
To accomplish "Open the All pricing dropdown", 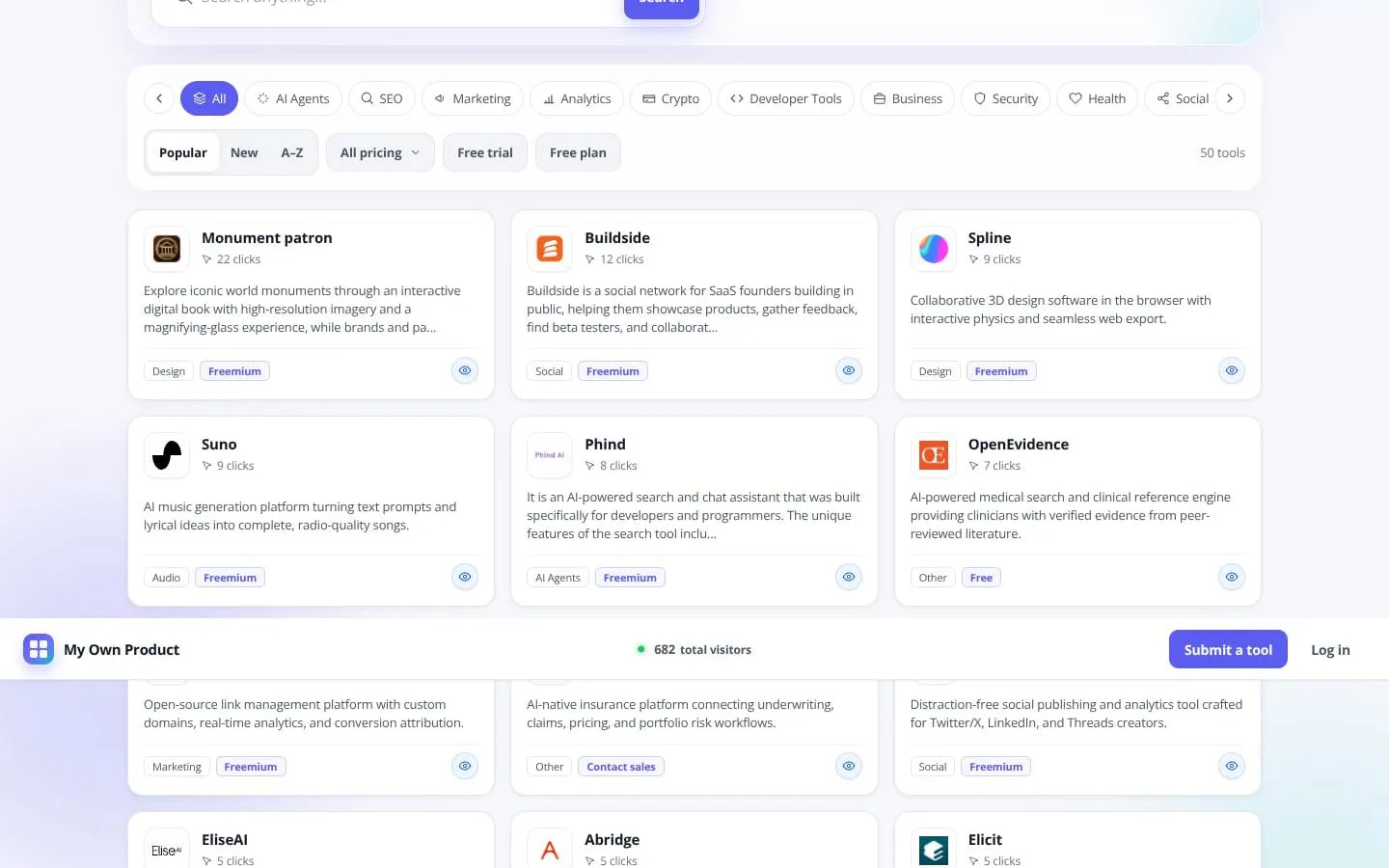I will [380, 152].
